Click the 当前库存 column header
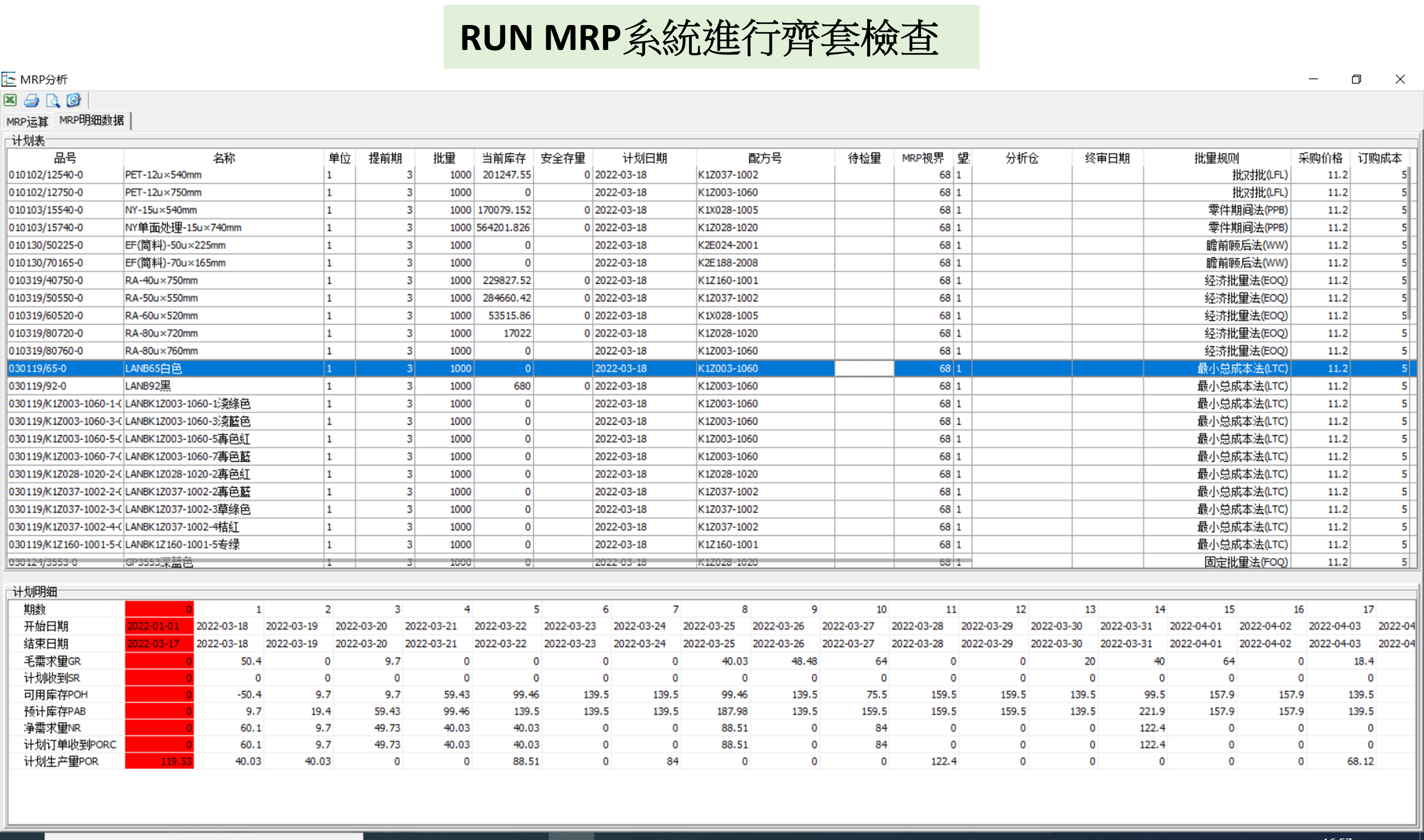This screenshot has width=1424, height=840. tap(503, 158)
